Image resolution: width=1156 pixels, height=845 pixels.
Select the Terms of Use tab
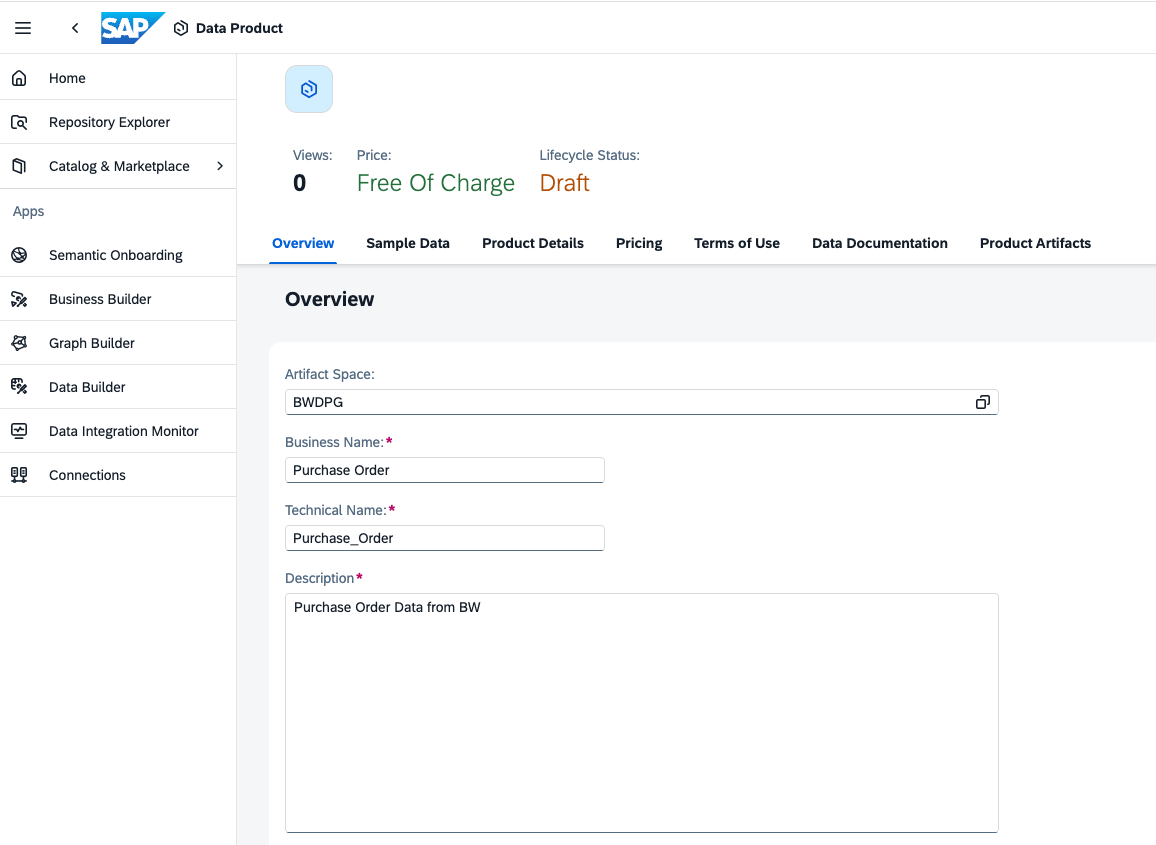tap(737, 243)
